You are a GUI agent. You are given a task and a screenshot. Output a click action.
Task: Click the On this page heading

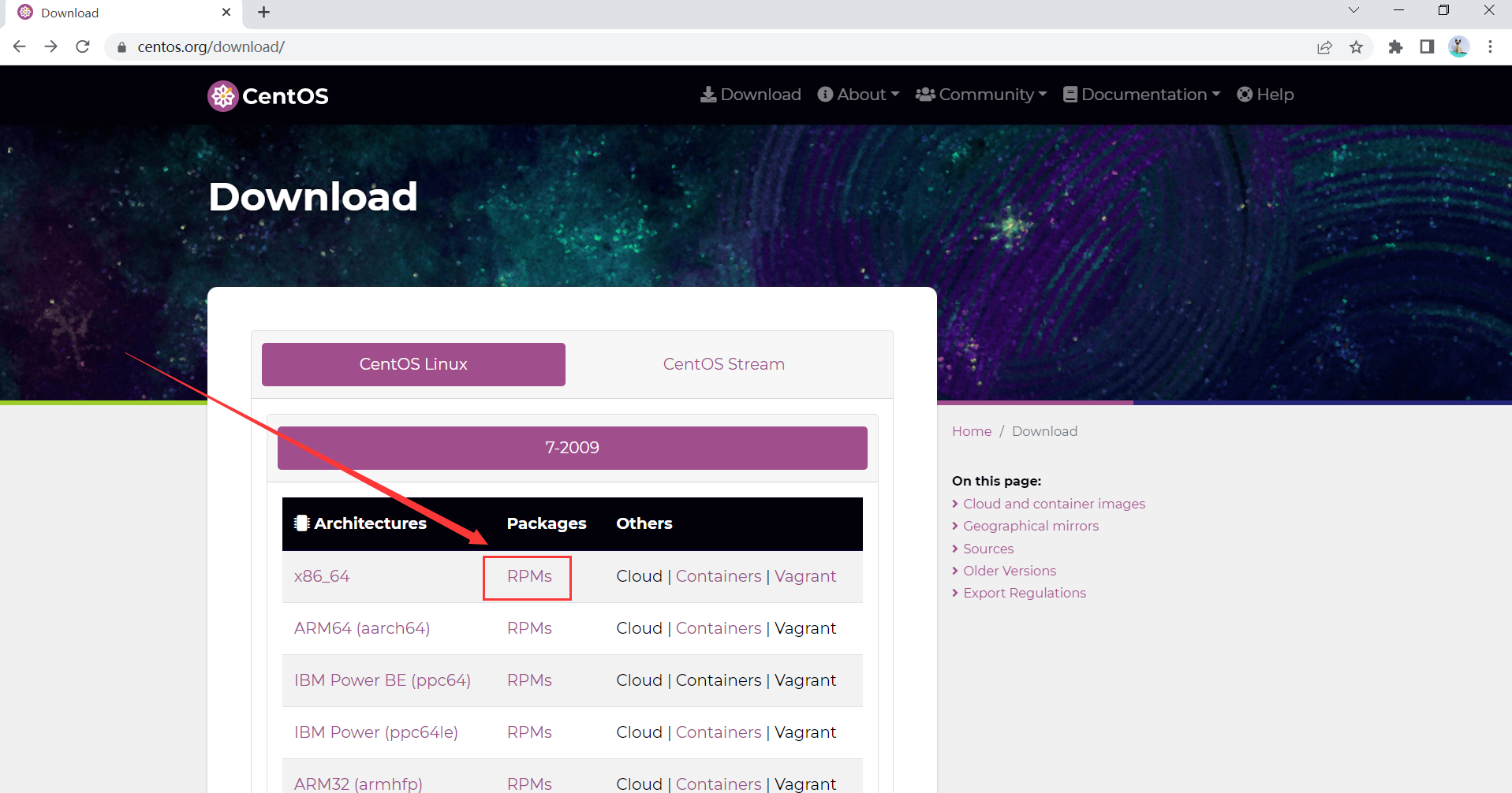point(996,481)
